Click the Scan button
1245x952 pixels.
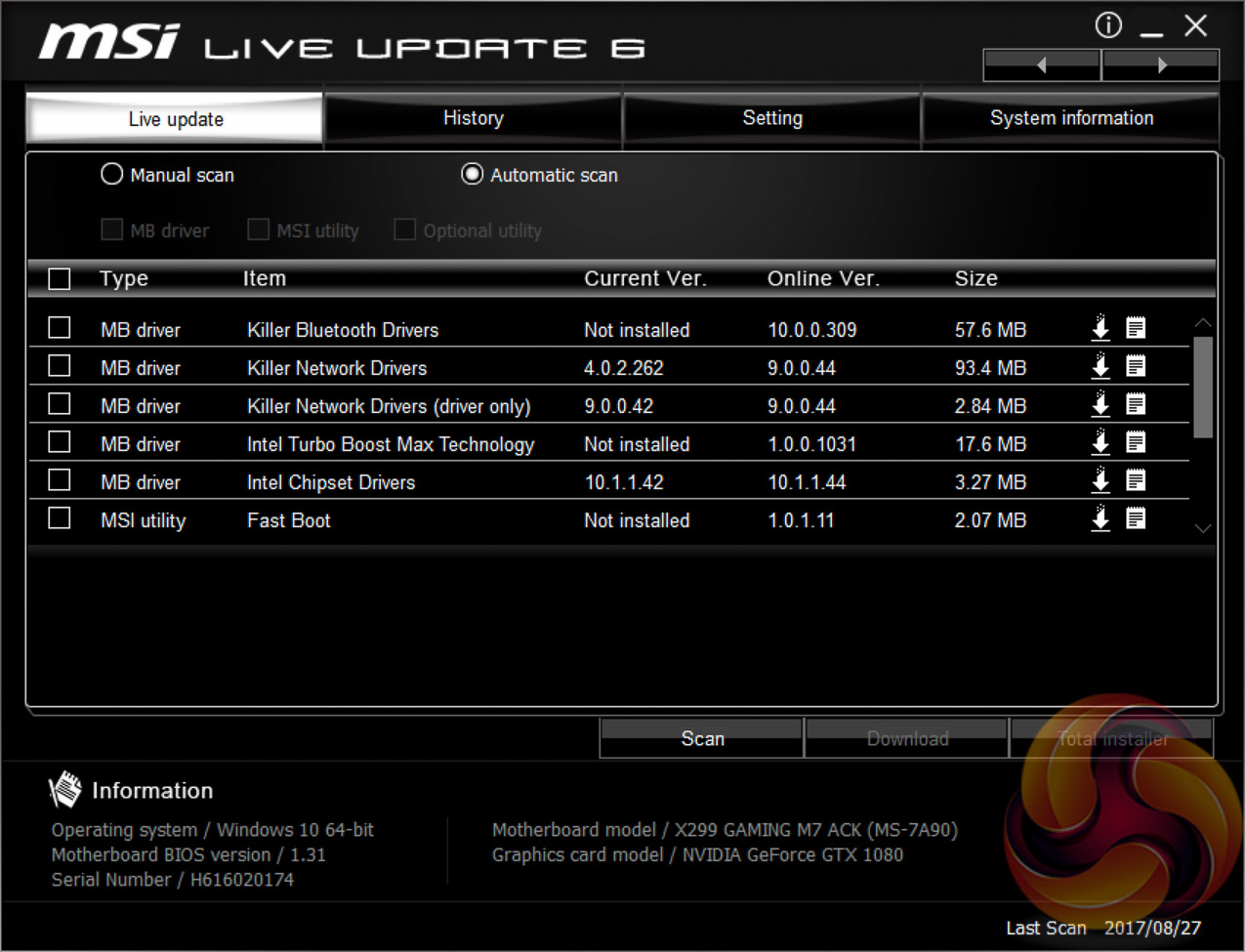pyautogui.click(x=702, y=738)
